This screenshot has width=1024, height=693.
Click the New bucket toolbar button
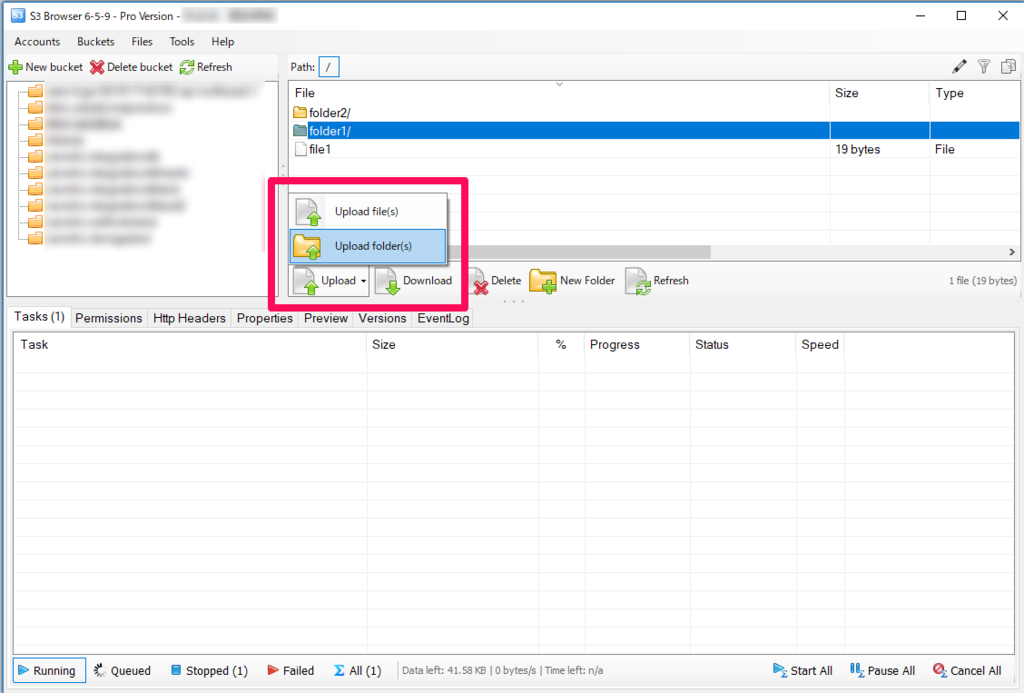46,67
